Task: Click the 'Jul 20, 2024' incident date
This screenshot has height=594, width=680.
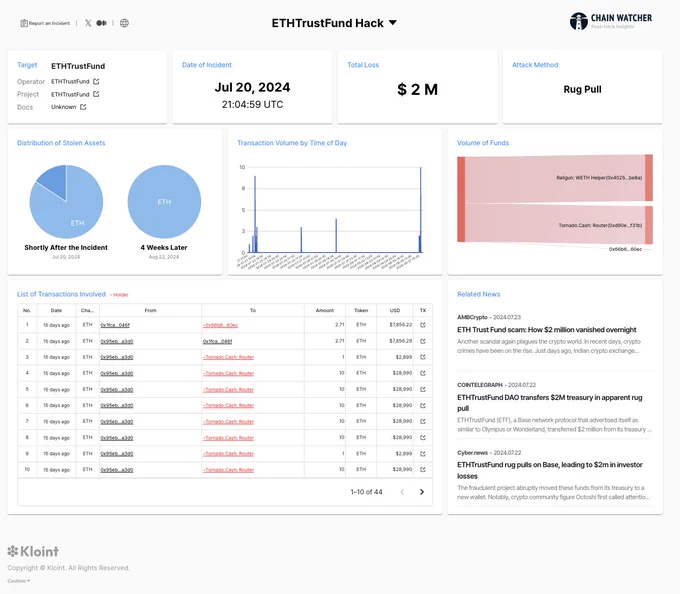Action: point(252,87)
